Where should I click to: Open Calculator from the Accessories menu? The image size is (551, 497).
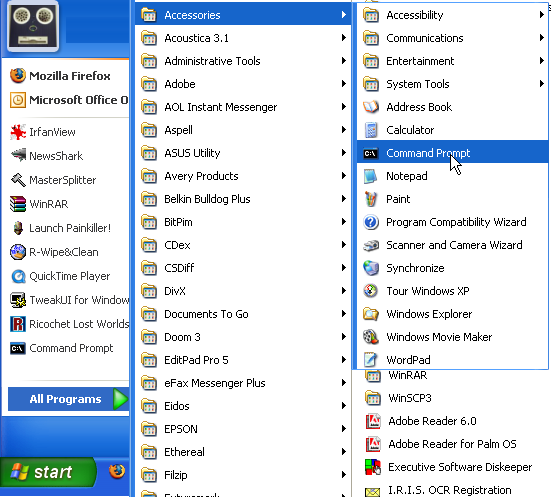tap(452, 130)
